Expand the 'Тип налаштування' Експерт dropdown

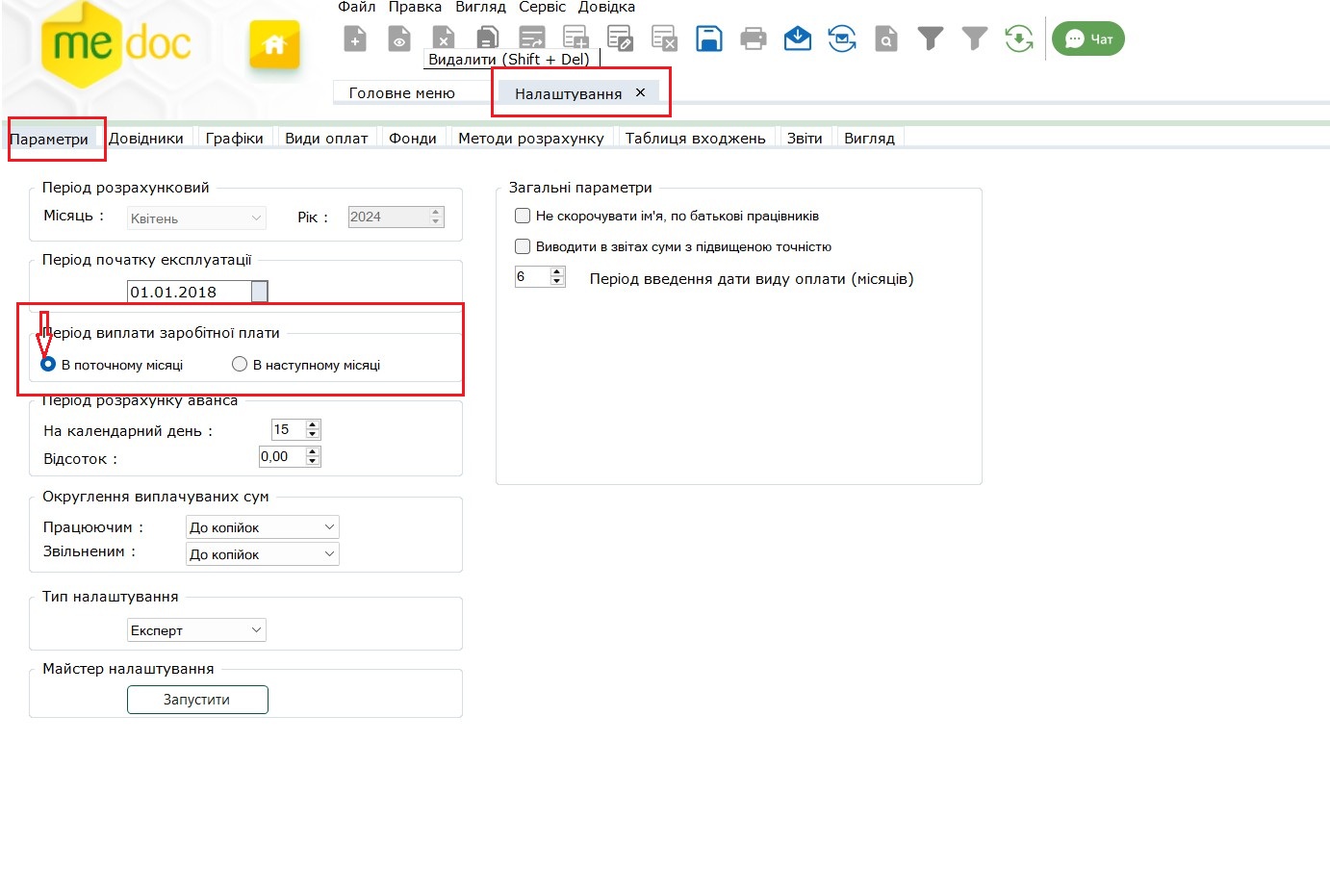(x=256, y=630)
